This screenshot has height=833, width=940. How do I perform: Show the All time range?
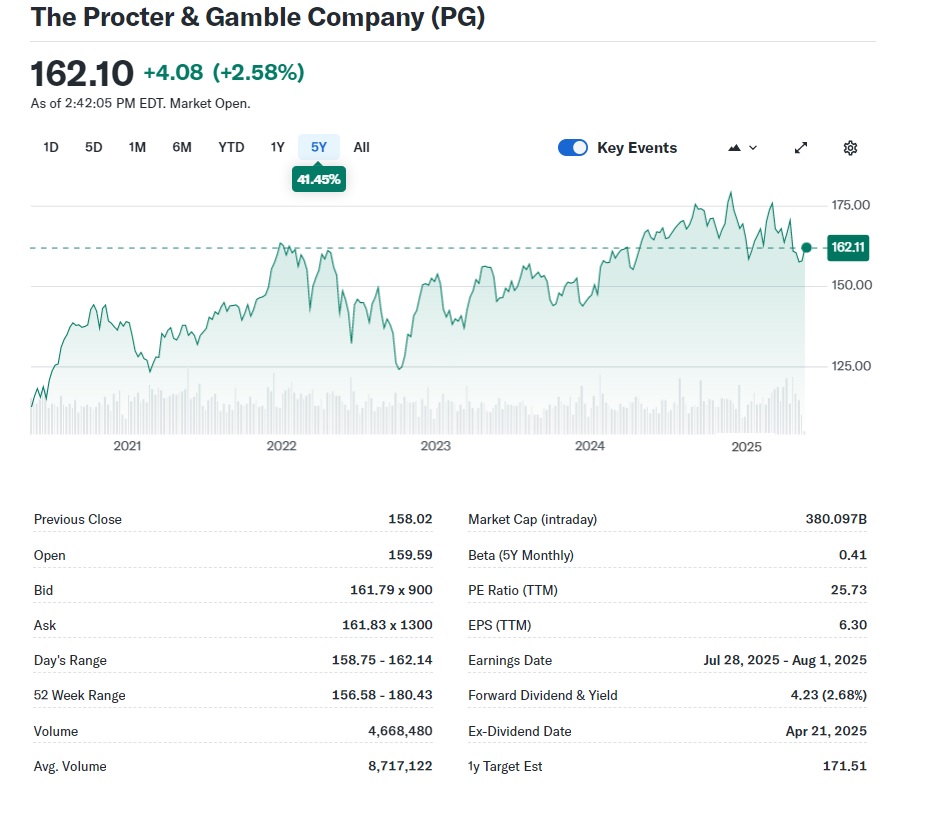tap(361, 147)
